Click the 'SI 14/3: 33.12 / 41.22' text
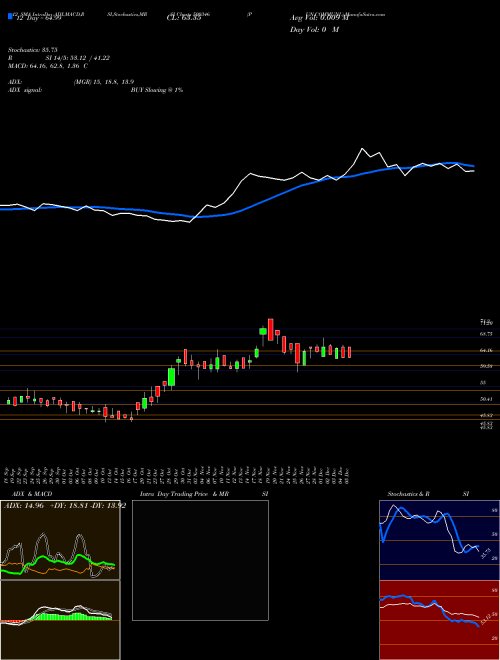The width and height of the screenshot is (500, 660). (x=78, y=58)
